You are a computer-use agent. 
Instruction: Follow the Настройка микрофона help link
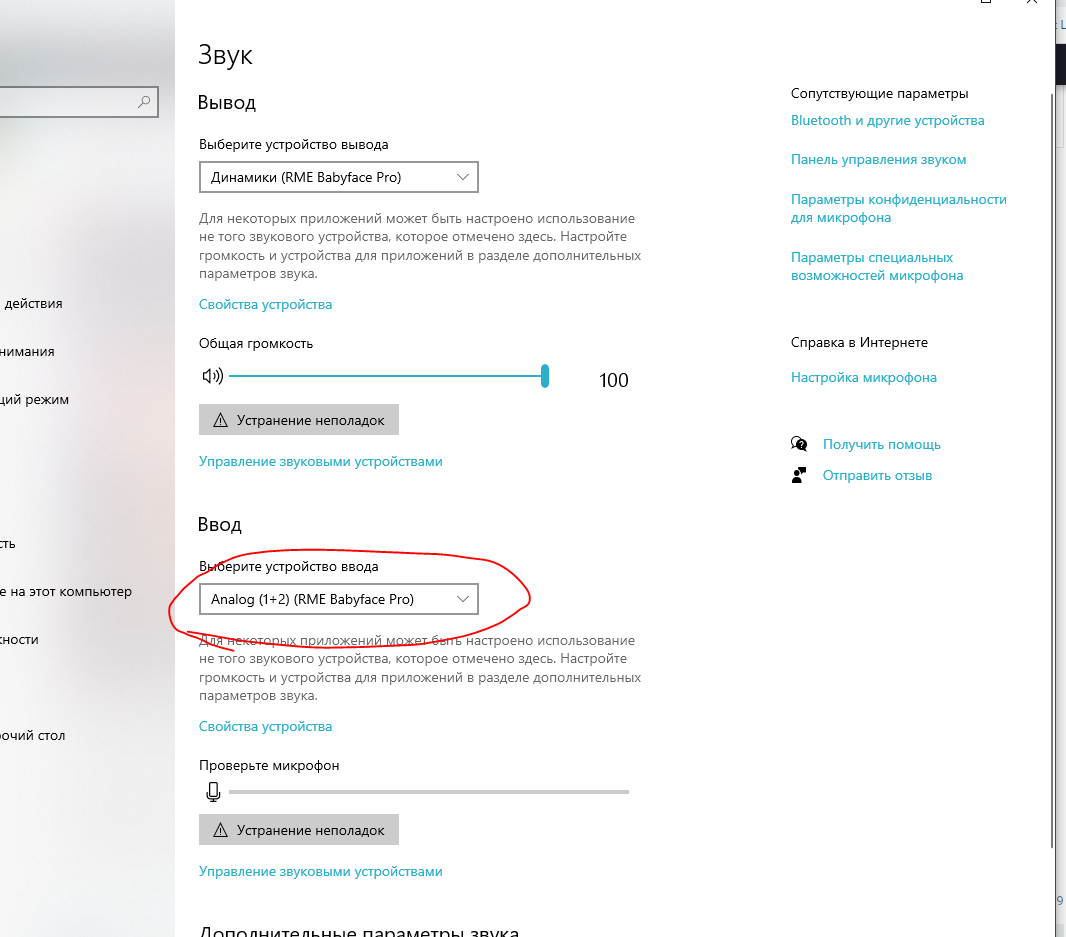(x=863, y=378)
